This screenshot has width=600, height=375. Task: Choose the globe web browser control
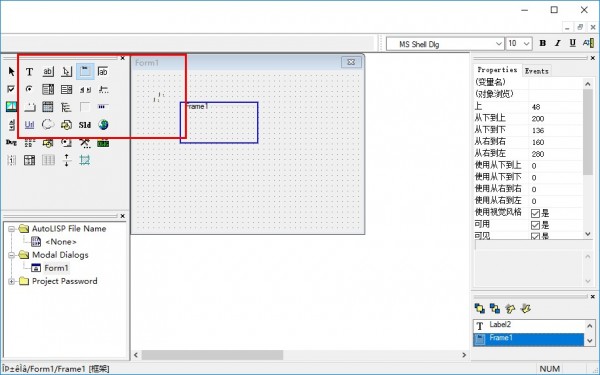103,125
